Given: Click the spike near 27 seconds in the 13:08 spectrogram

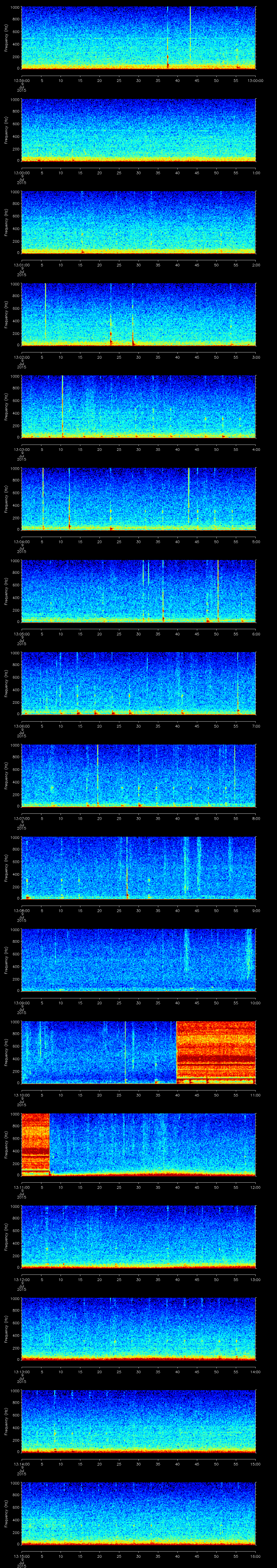Looking at the screenshot, I should pyautogui.click(x=127, y=866).
